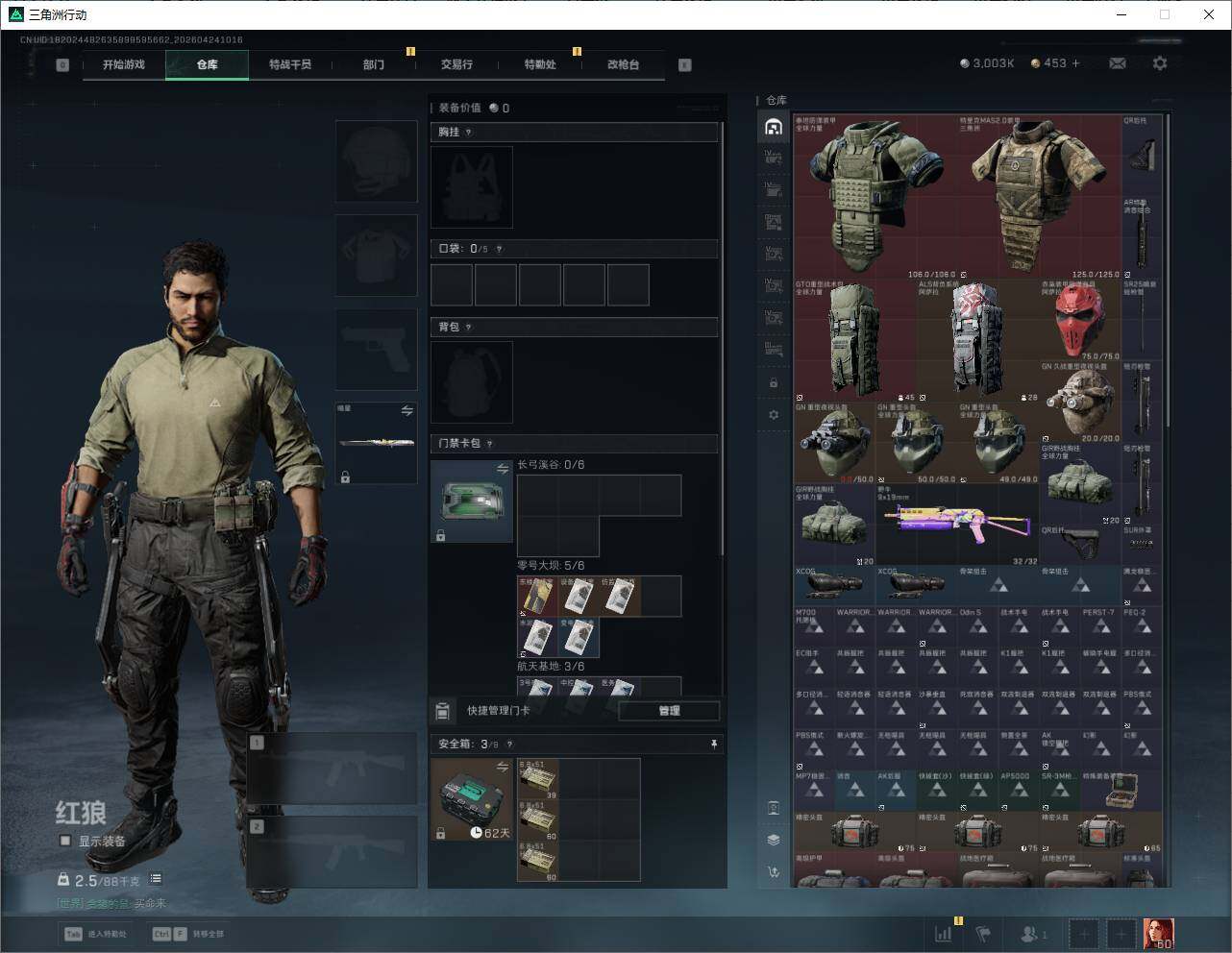Pin the safe box section
The height and width of the screenshot is (953, 1232).
tap(713, 744)
